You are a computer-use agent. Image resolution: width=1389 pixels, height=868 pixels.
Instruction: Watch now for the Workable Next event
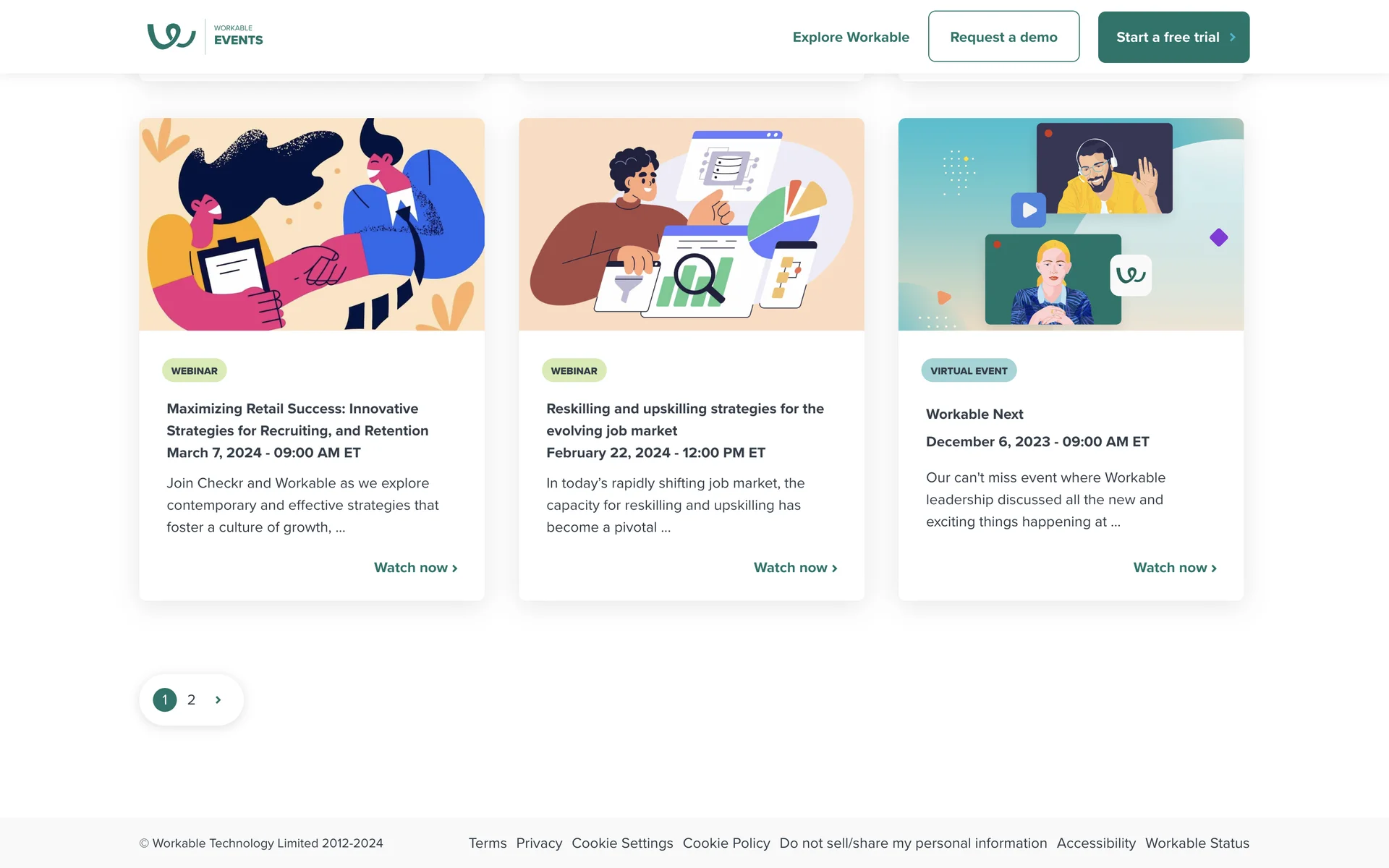1174,568
